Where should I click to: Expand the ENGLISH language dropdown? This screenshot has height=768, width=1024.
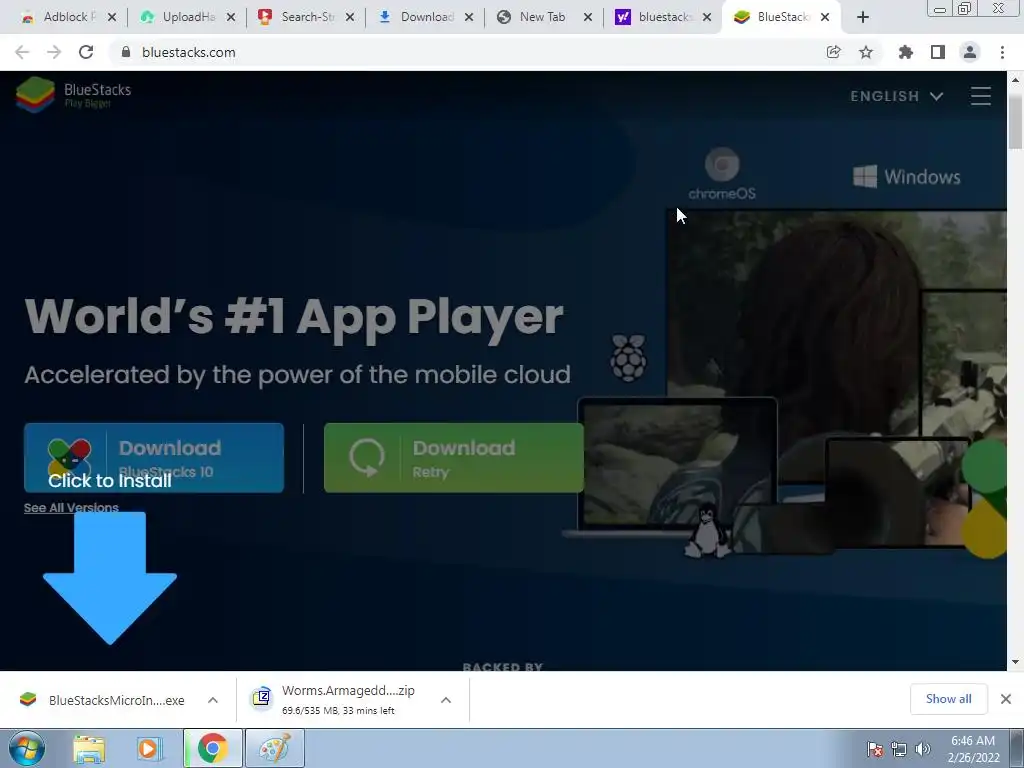coord(897,96)
